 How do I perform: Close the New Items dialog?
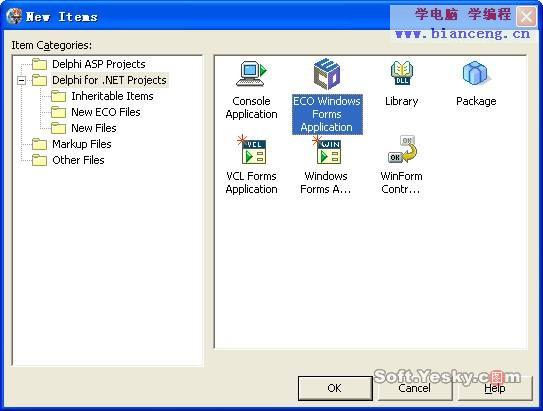[526, 16]
